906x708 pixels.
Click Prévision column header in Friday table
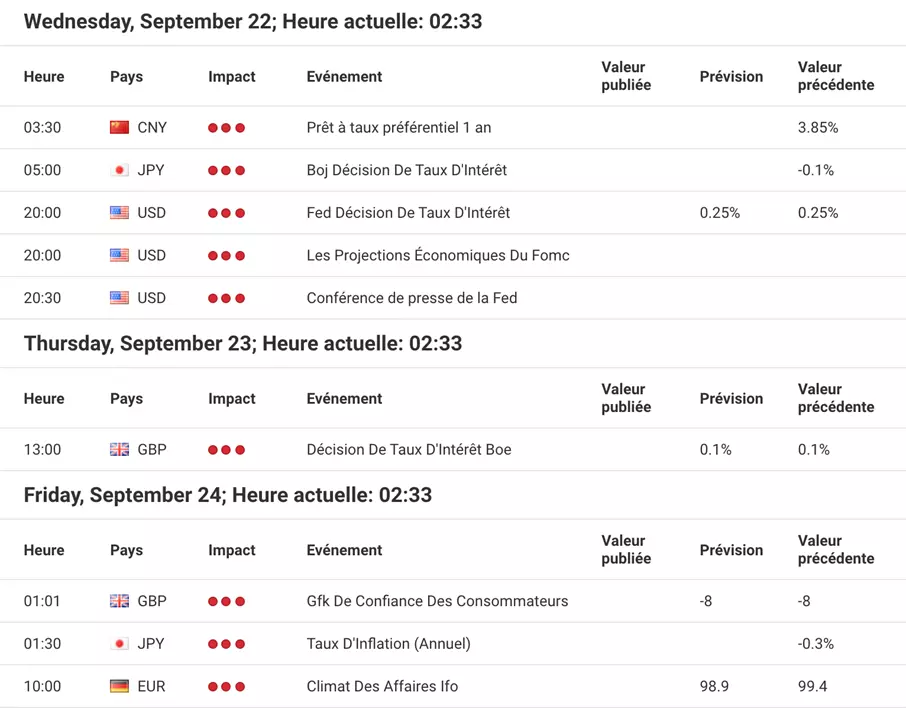point(732,550)
